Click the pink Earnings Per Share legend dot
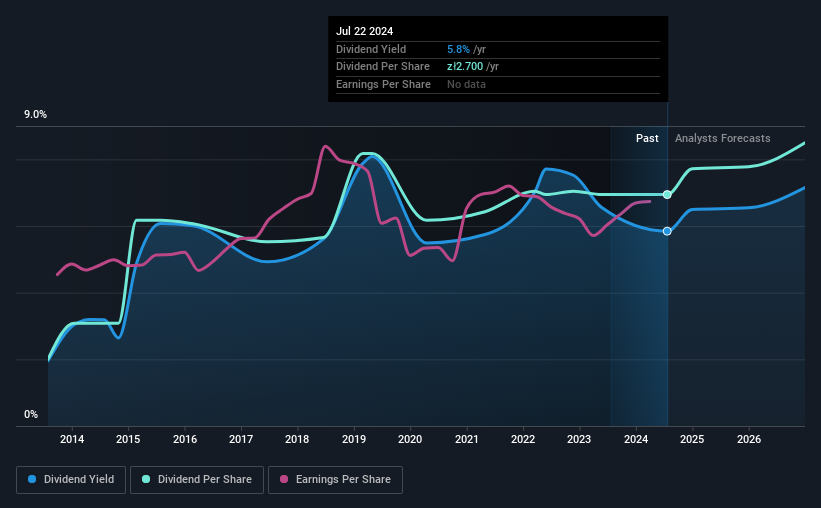Viewport: 821px width, 508px height. click(x=284, y=479)
